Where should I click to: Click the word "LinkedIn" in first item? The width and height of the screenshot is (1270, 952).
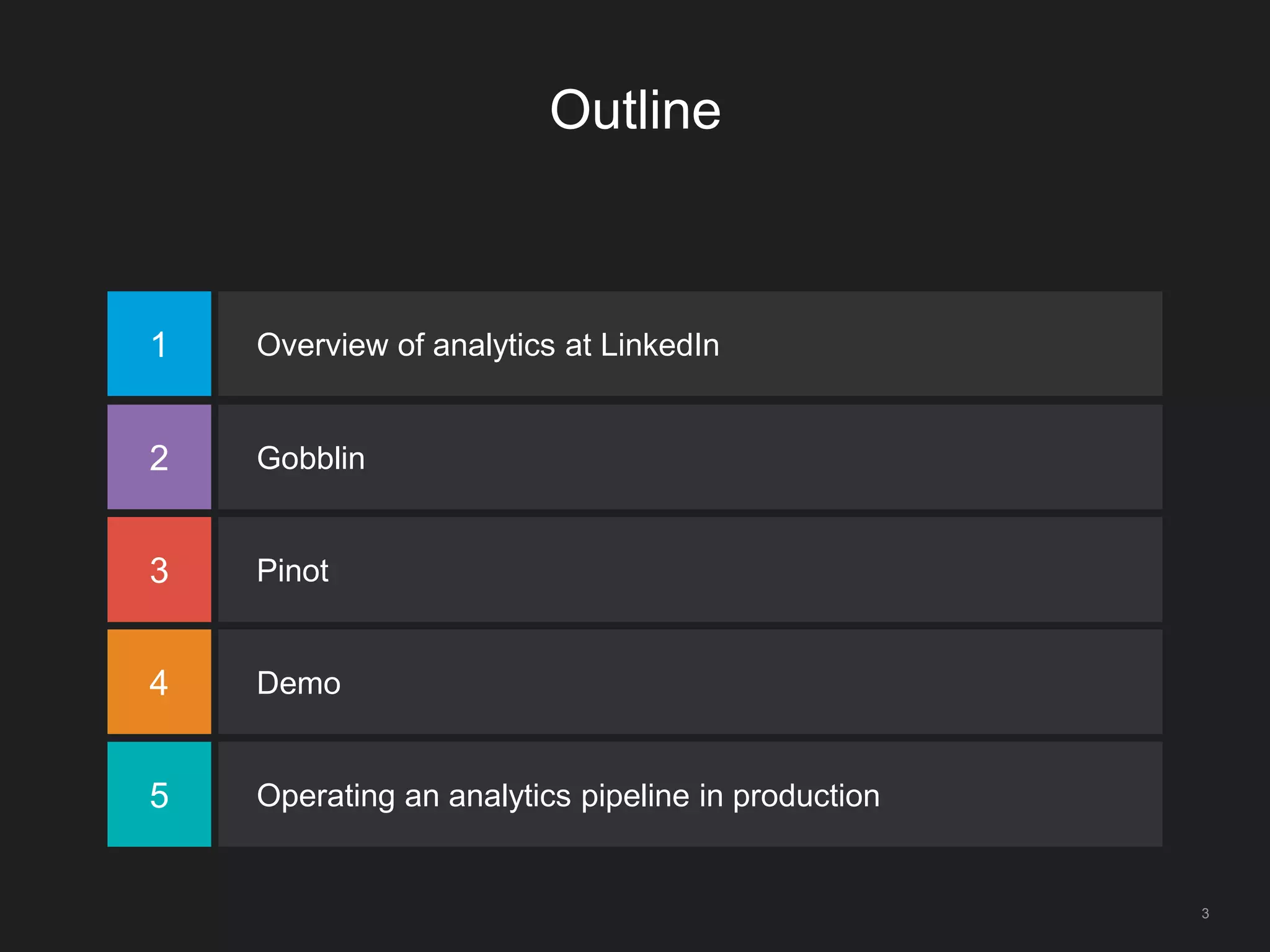coord(660,345)
